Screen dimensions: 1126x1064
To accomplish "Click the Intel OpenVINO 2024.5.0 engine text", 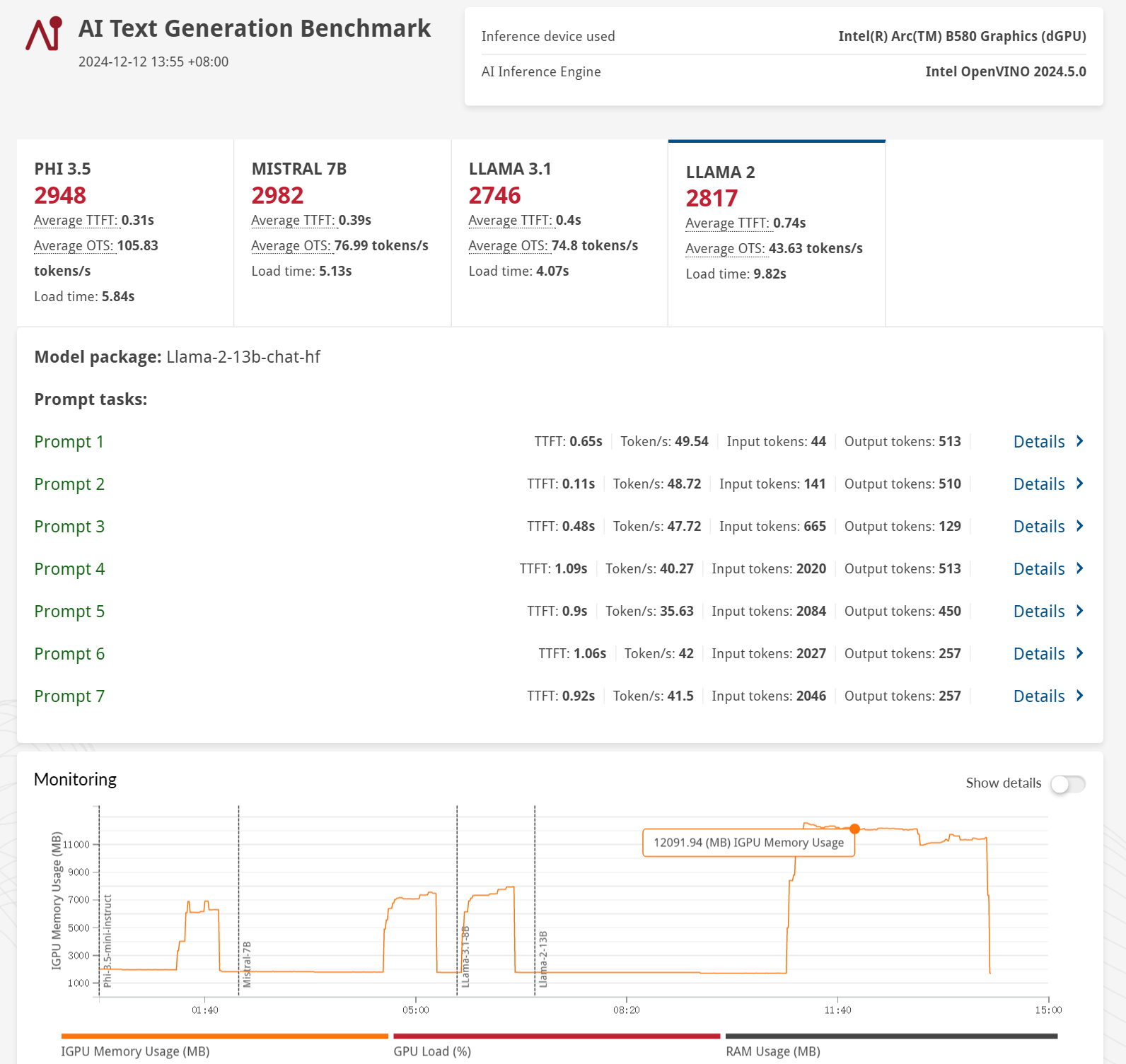I will 1005,71.
